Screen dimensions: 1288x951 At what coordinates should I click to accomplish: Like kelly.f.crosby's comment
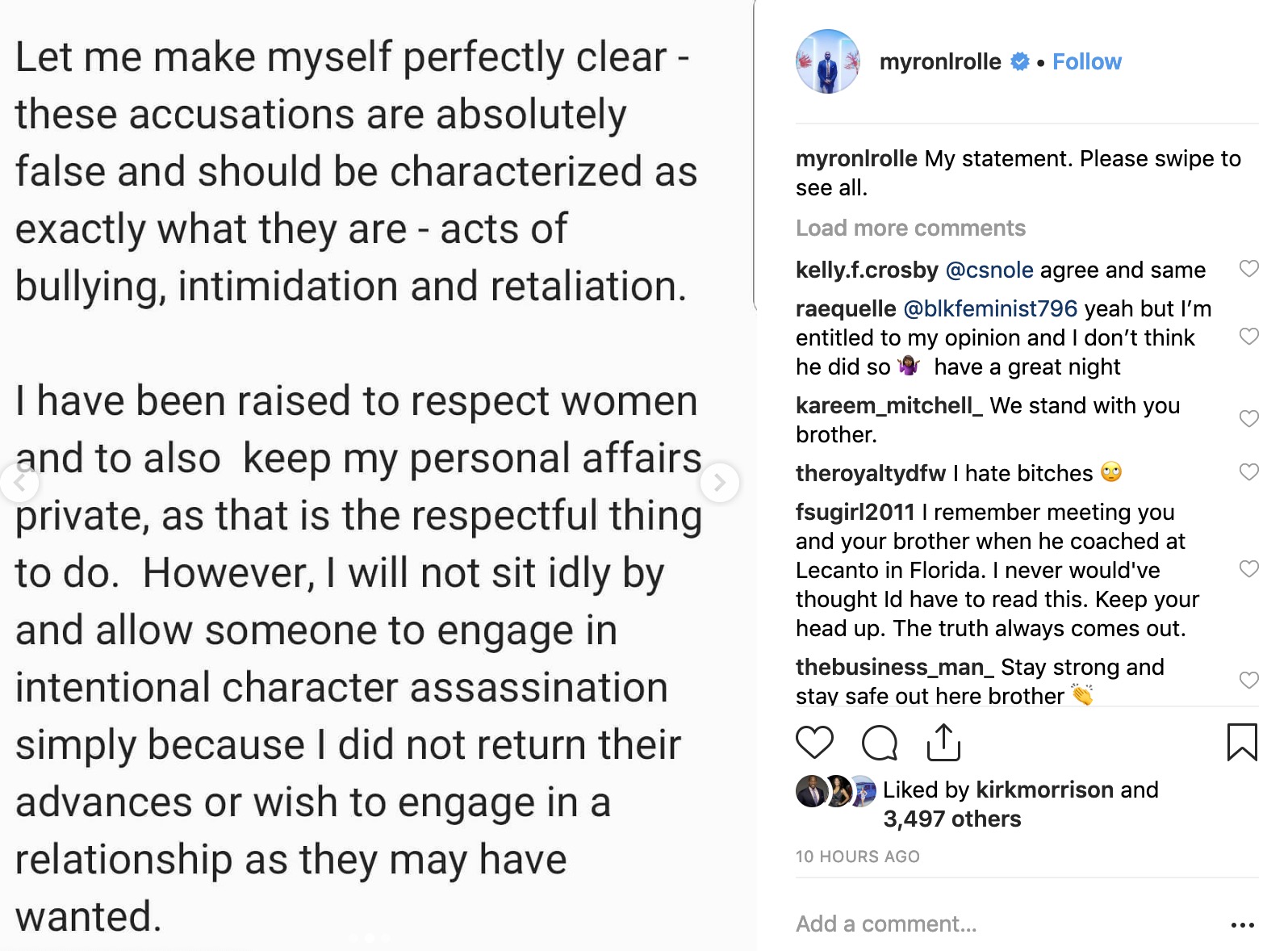click(1248, 269)
